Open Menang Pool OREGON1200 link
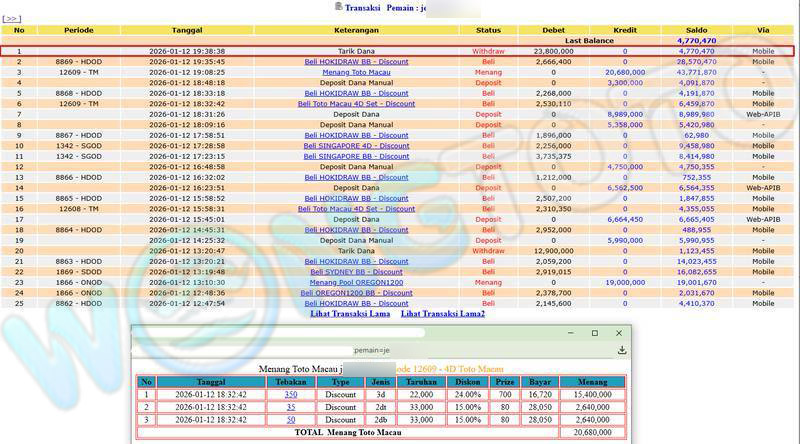The height and width of the screenshot is (444, 800). pyautogui.click(x=356, y=282)
